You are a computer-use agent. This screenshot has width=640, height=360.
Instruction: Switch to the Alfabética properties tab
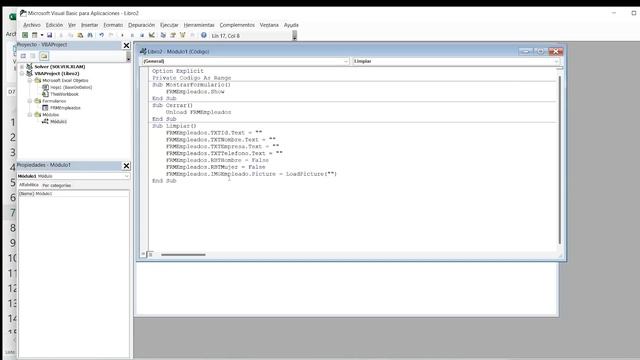coord(29,185)
